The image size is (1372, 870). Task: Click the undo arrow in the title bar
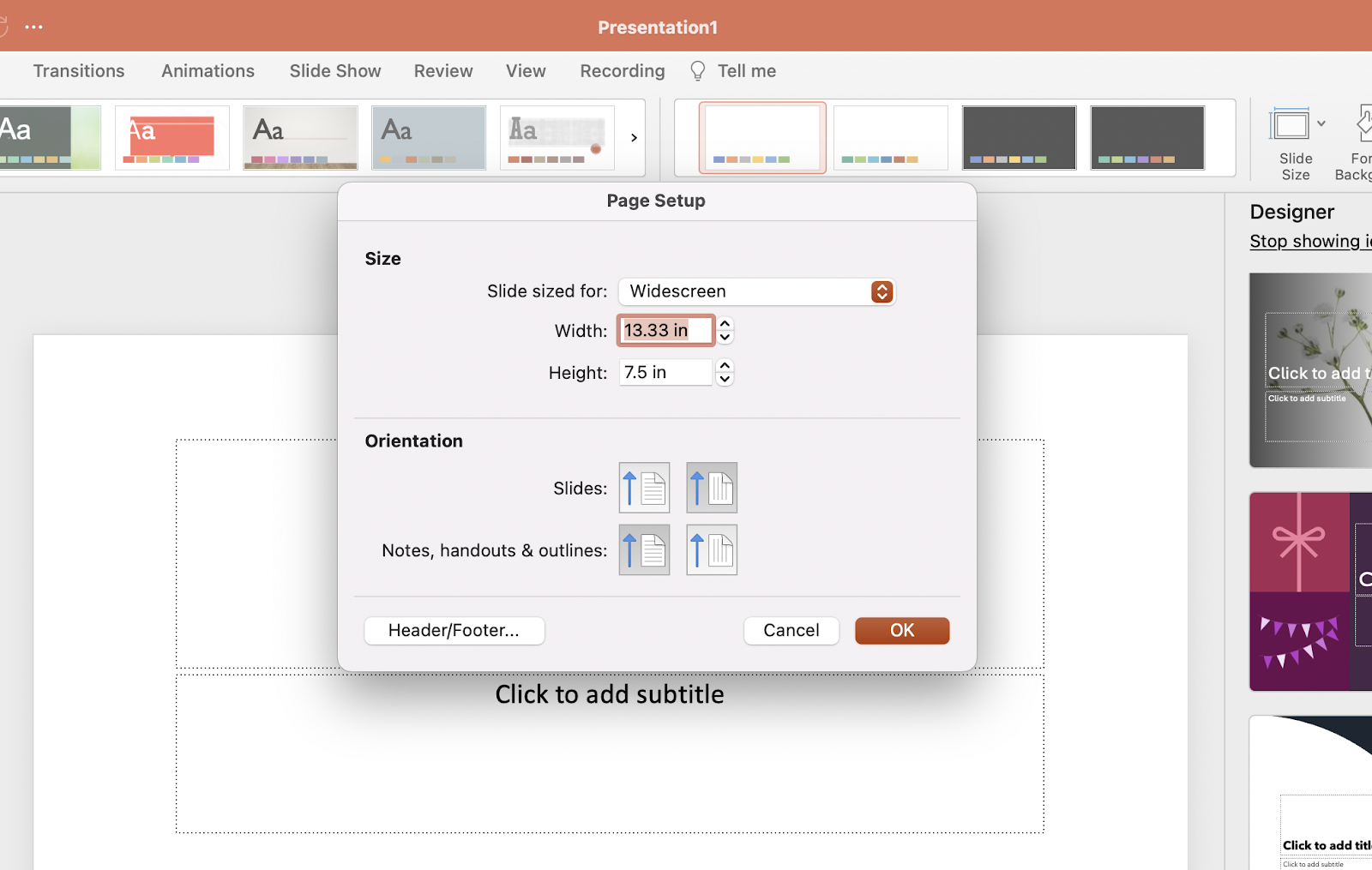5,26
